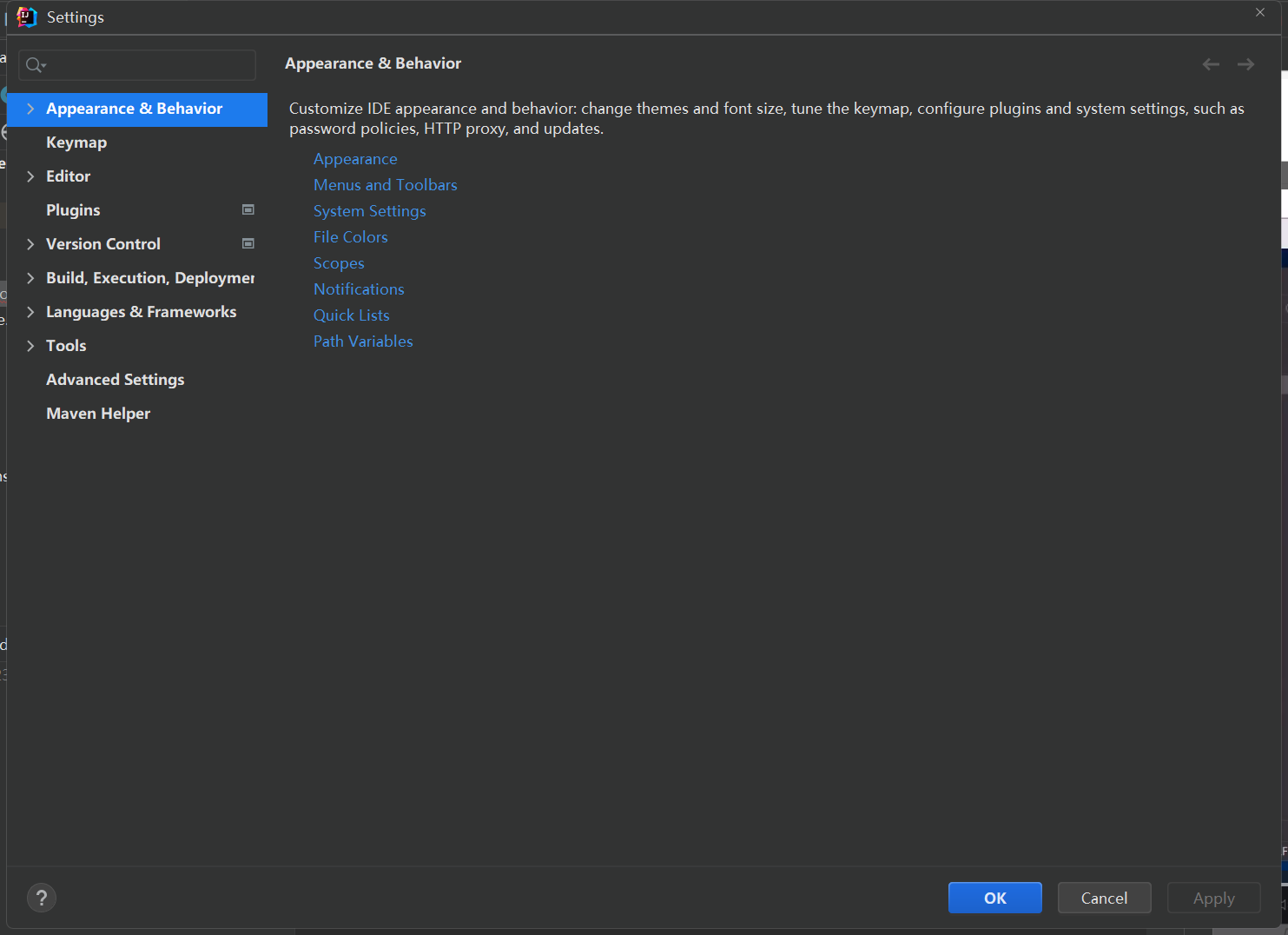Expand the Appearance & Behavior tree node
The height and width of the screenshot is (935, 1288).
click(x=30, y=109)
